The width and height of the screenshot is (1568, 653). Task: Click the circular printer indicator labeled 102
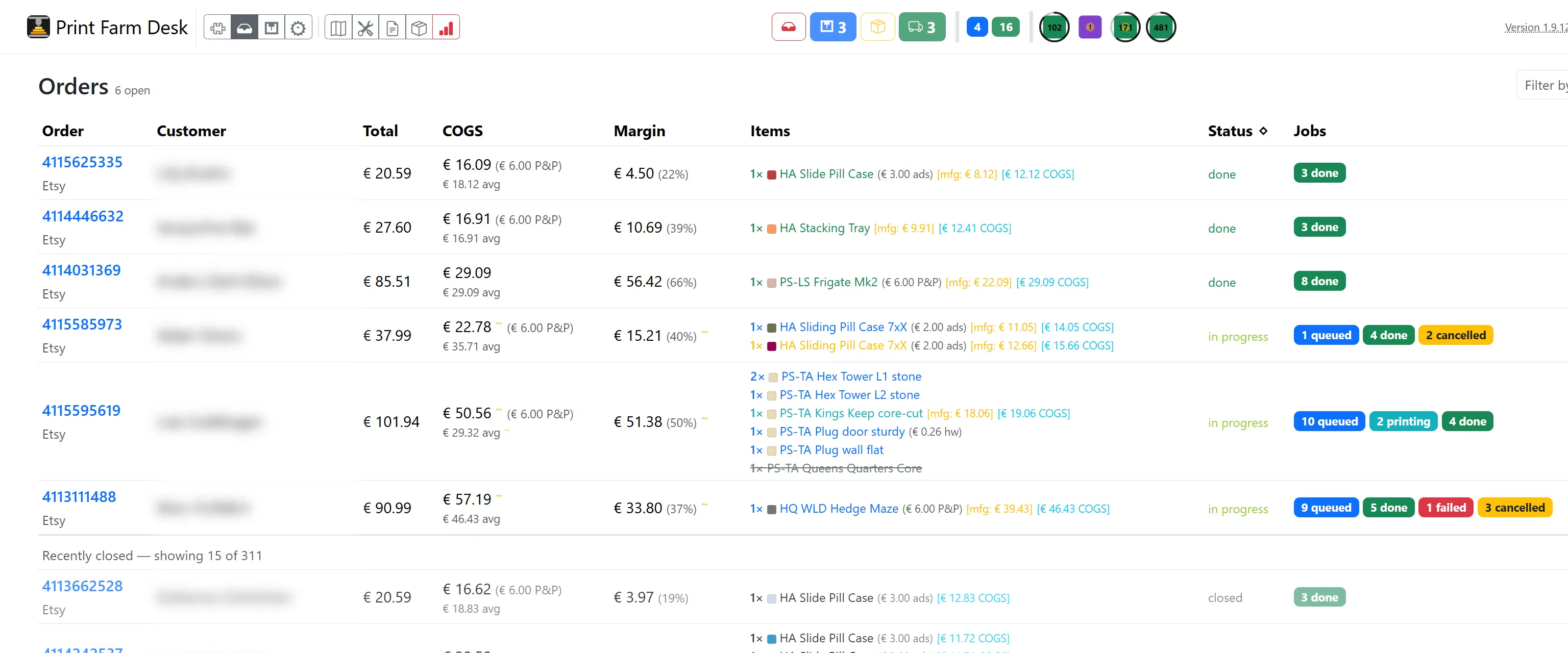(x=1054, y=28)
